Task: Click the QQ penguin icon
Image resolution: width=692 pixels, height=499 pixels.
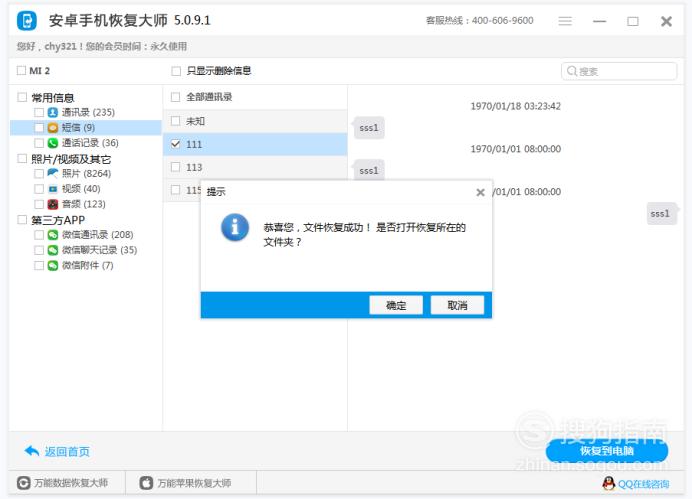Action: click(609, 484)
